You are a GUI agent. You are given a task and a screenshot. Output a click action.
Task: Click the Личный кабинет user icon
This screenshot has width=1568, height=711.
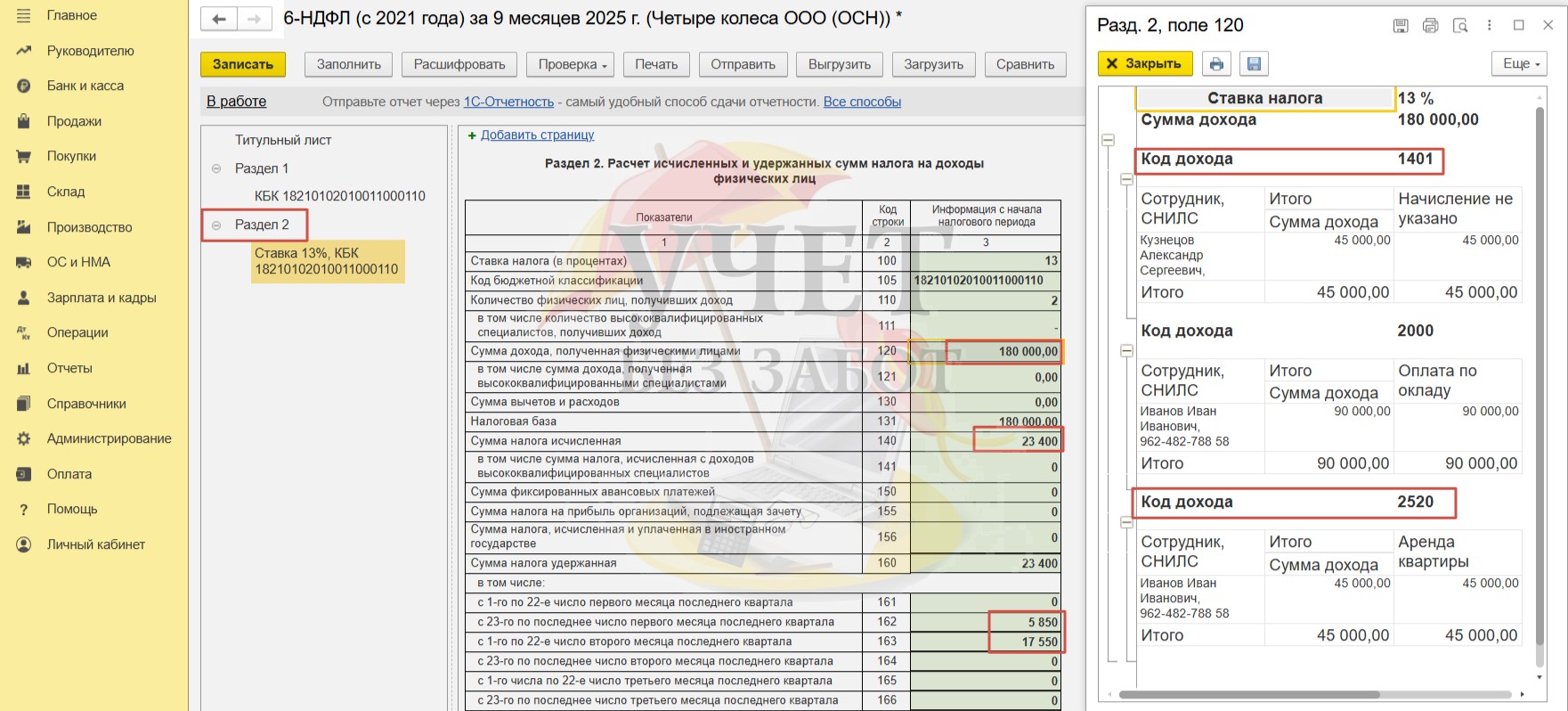pyautogui.click(x=24, y=544)
